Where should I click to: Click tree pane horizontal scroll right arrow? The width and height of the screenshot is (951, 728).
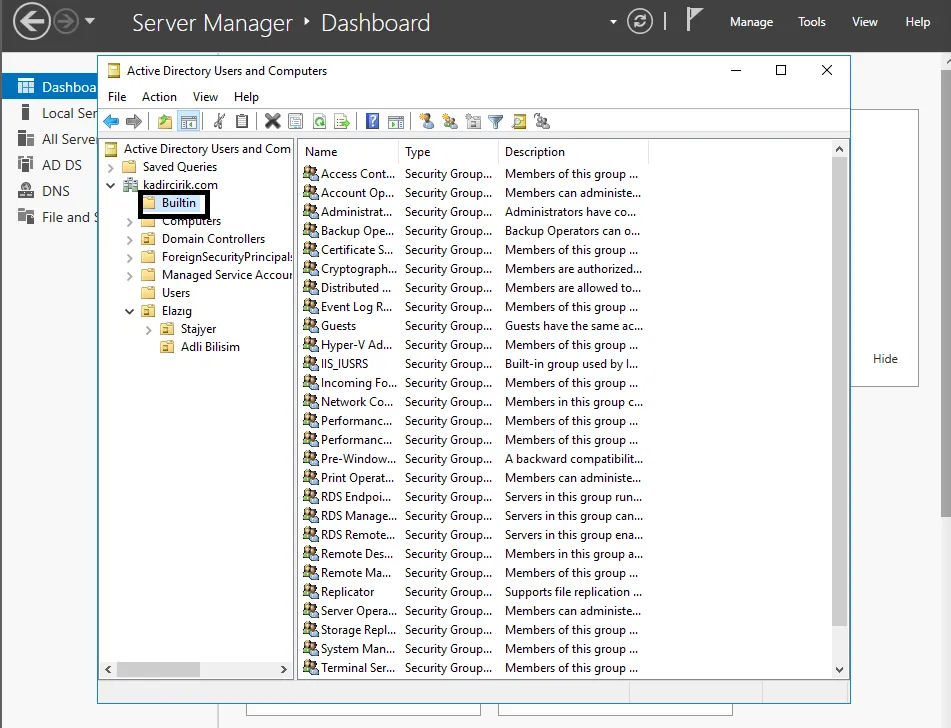pos(283,669)
